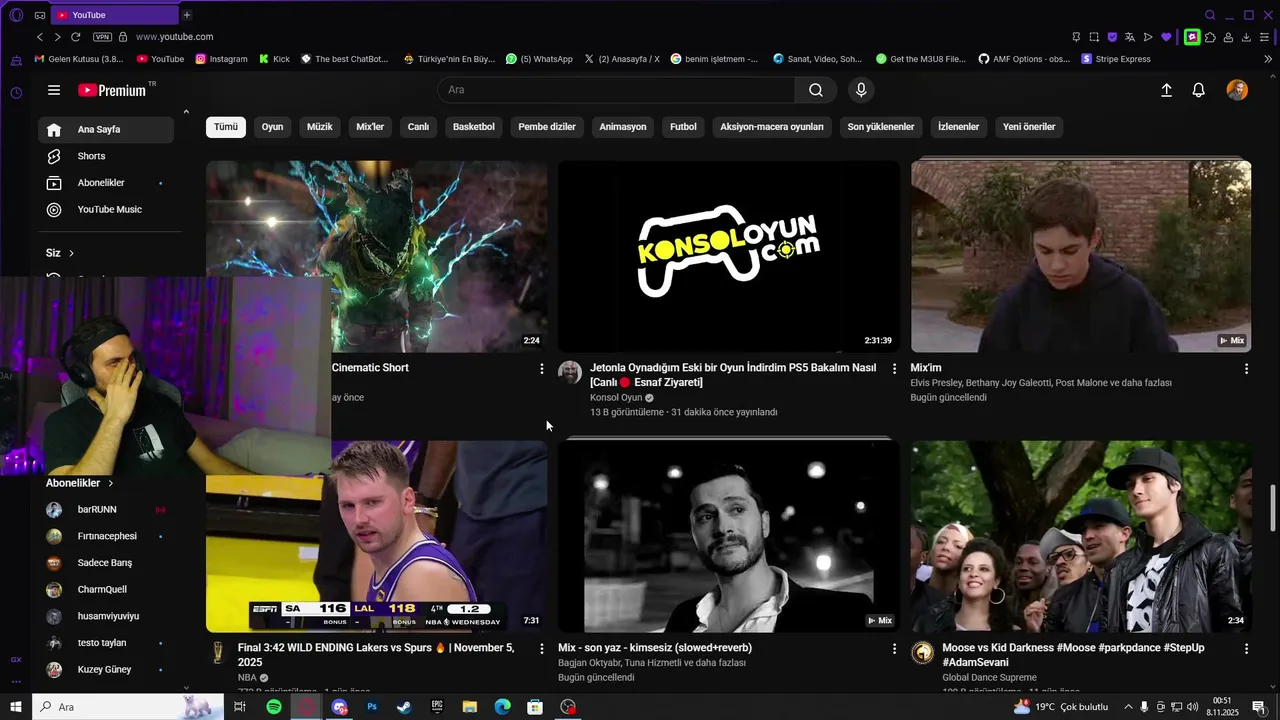This screenshot has height=720, width=1280.
Task: Open Global Dance Supreme channel avatar
Action: click(922, 653)
